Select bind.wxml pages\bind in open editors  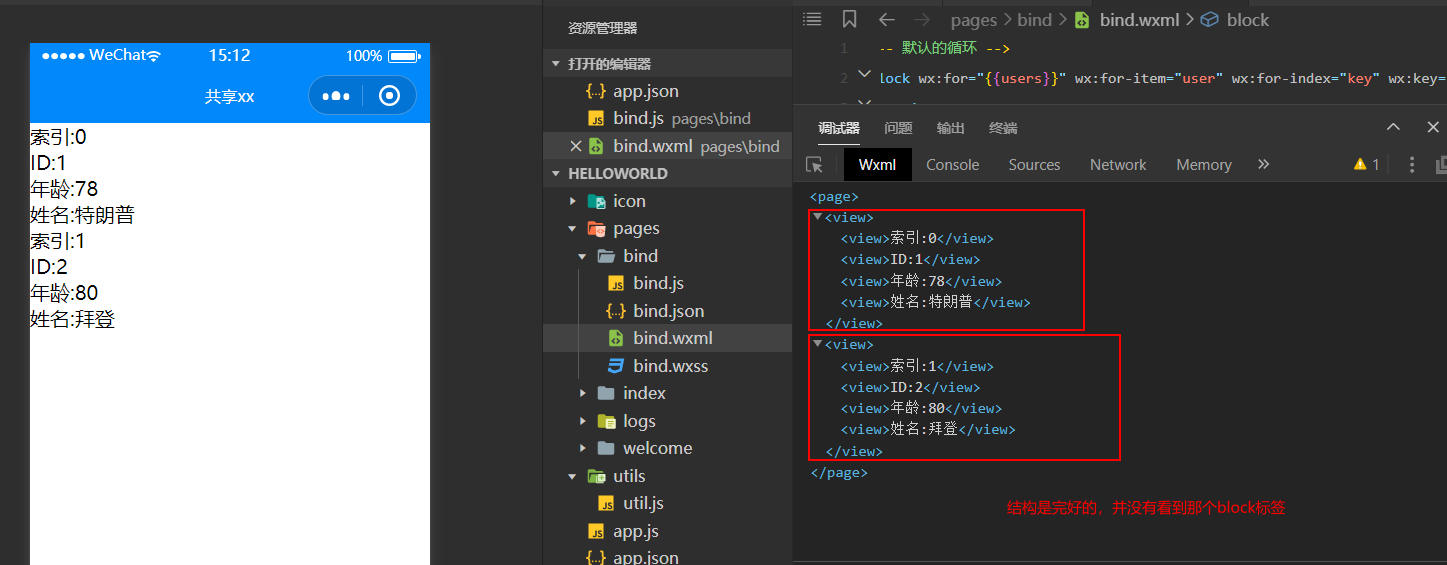click(667, 146)
